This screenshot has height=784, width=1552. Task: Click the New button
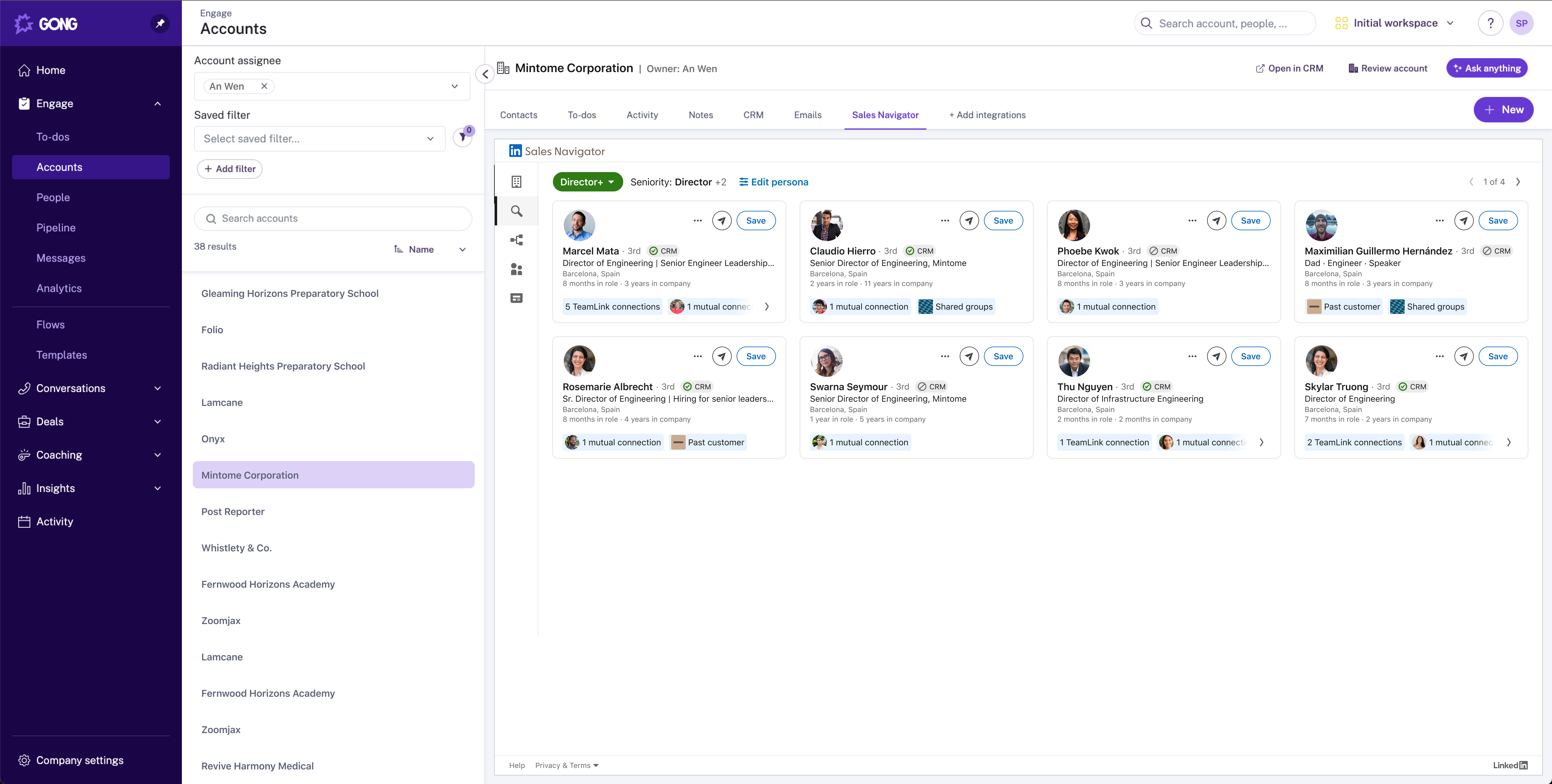click(1503, 110)
